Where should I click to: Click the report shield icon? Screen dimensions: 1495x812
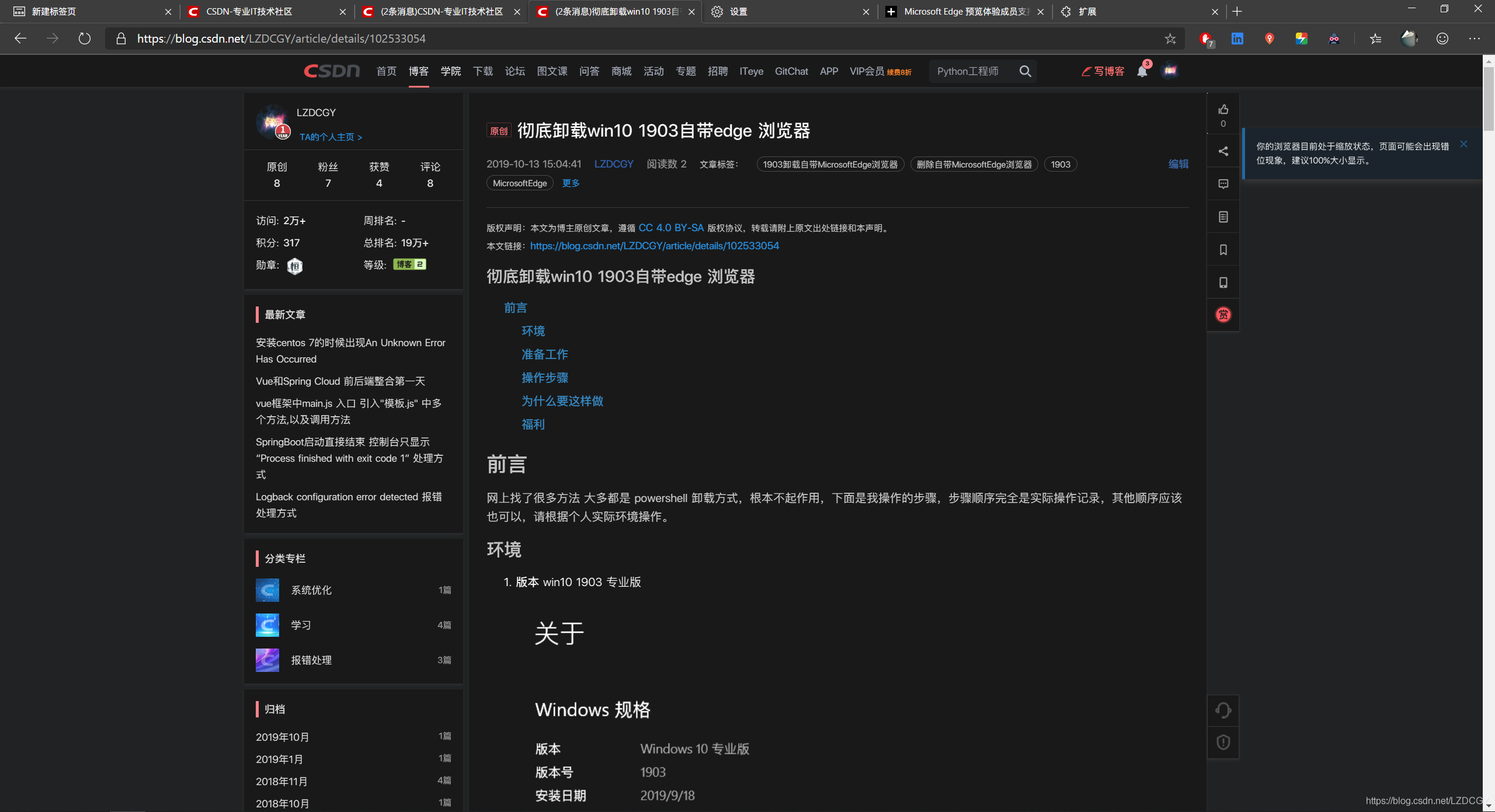pos(1223,743)
